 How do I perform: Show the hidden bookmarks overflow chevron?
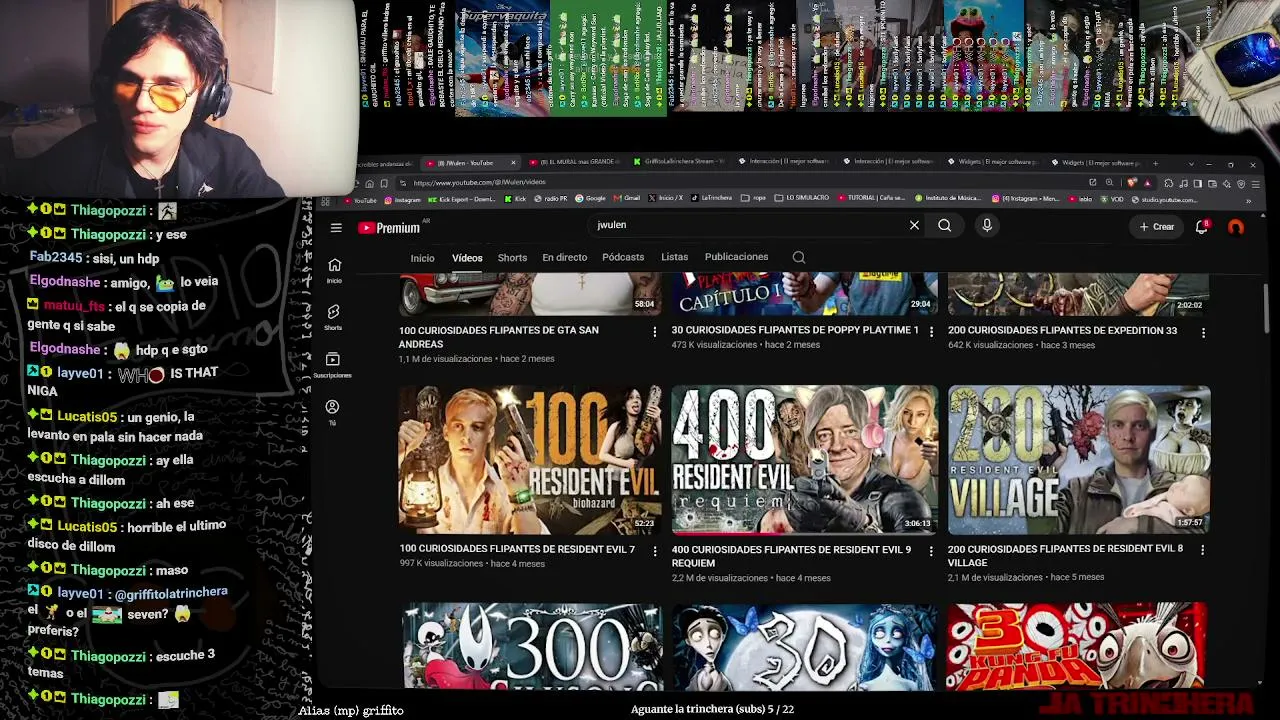[1248, 200]
